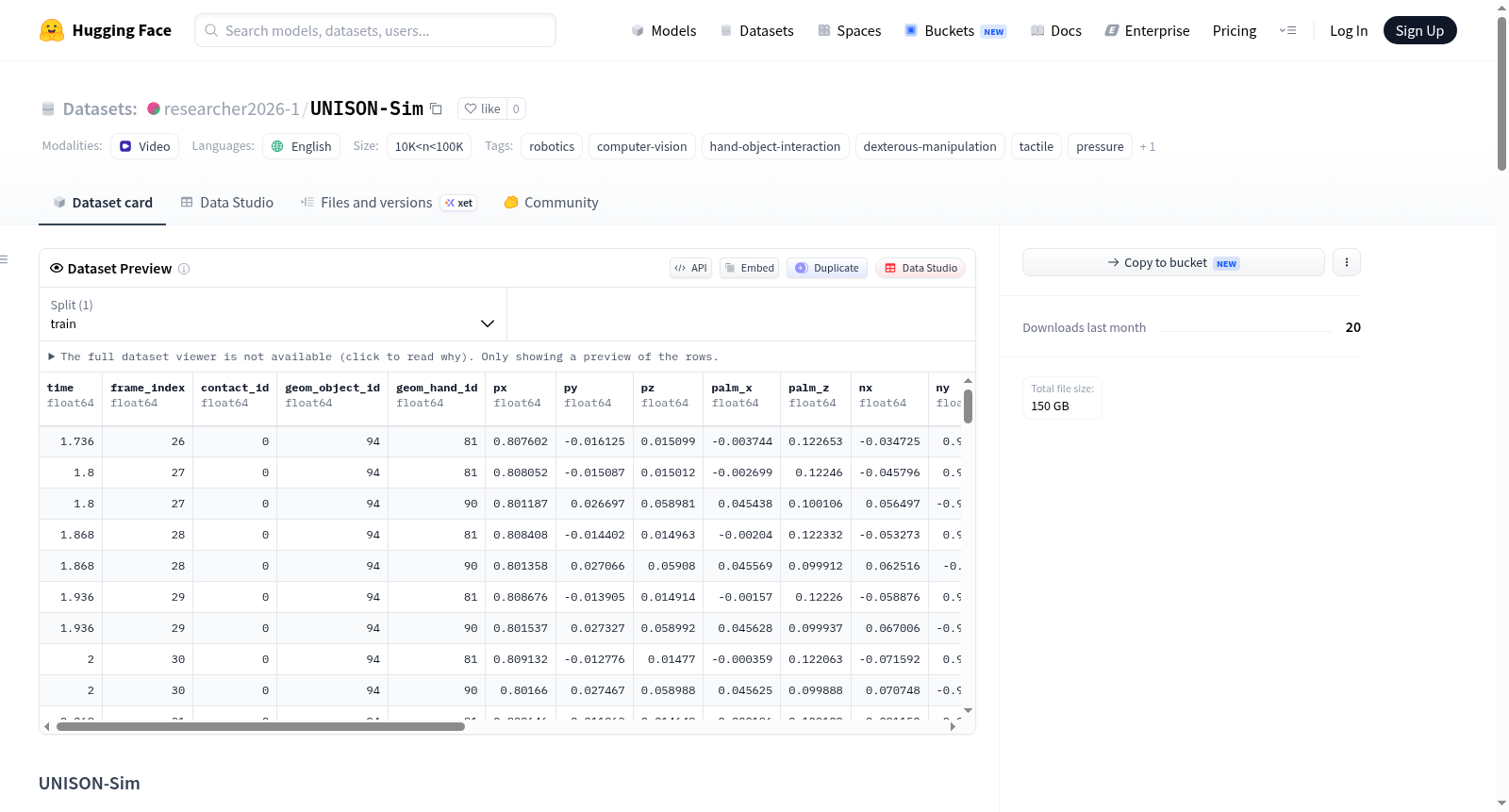Click the Datasets stack icon near title
1509x812 pixels.
click(x=48, y=108)
